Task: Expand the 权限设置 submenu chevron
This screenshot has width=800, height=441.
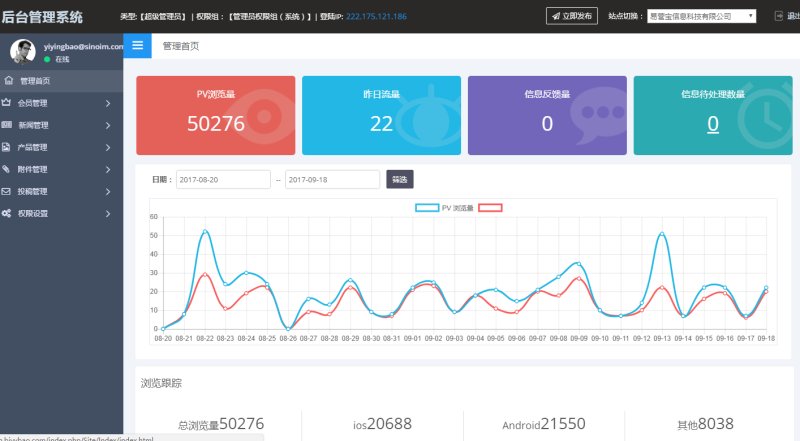Action: [x=108, y=213]
